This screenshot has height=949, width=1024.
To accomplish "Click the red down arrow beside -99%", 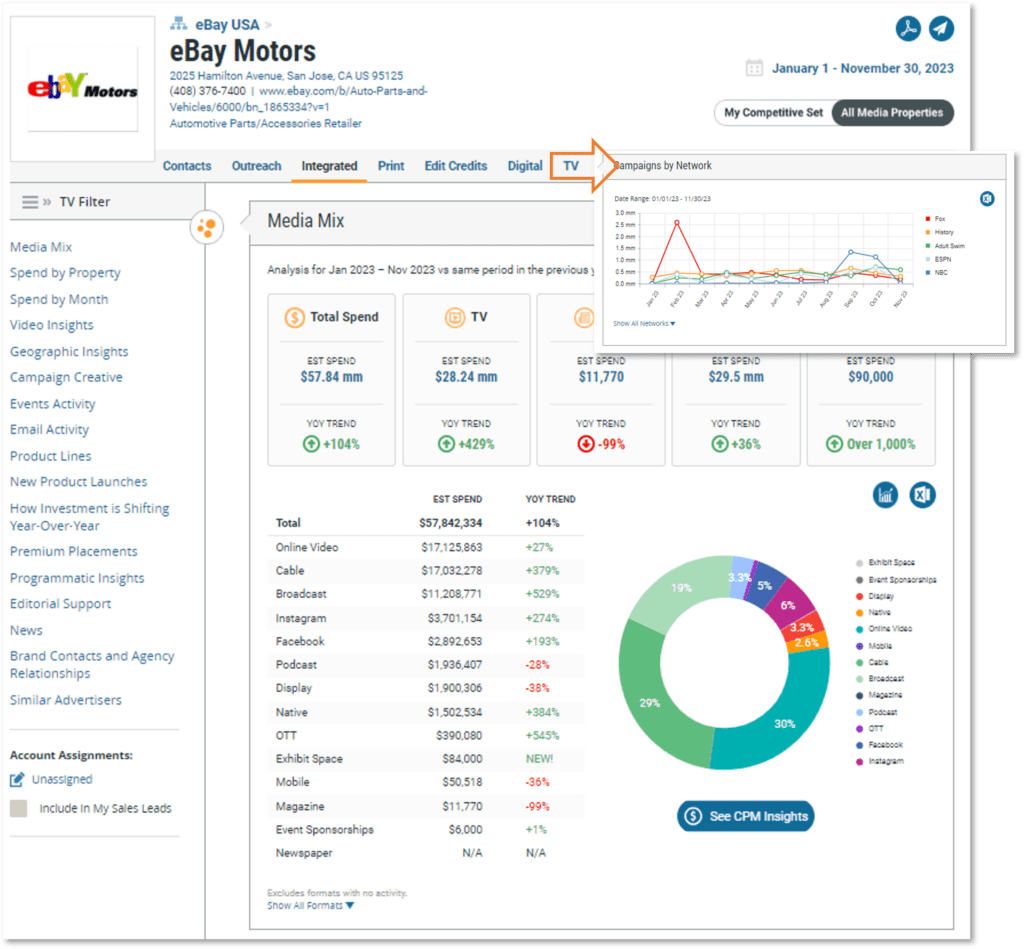I will tap(586, 444).
